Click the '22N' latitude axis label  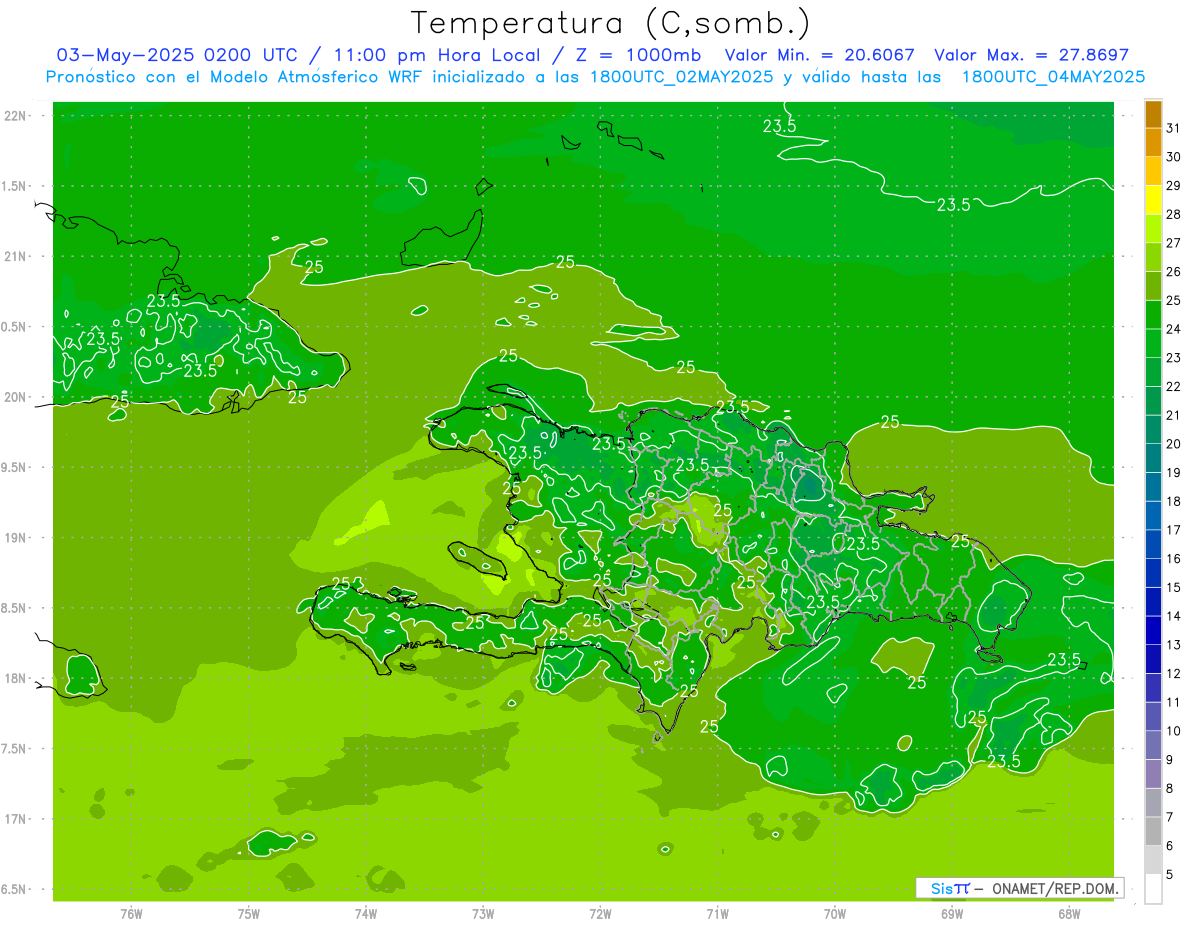(15, 115)
